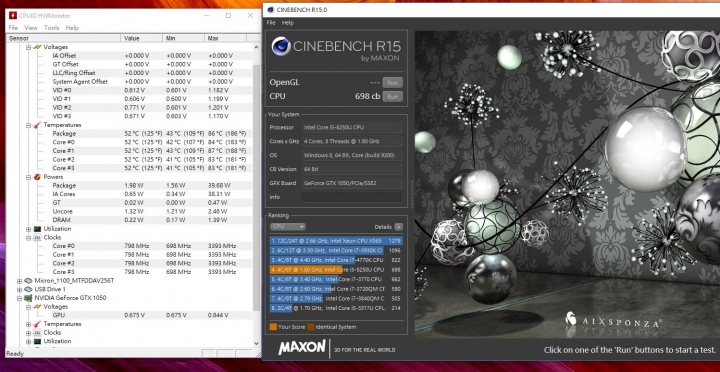The image size is (720, 372).
Task: Click the Info input field
Action: pyautogui.click(x=352, y=197)
